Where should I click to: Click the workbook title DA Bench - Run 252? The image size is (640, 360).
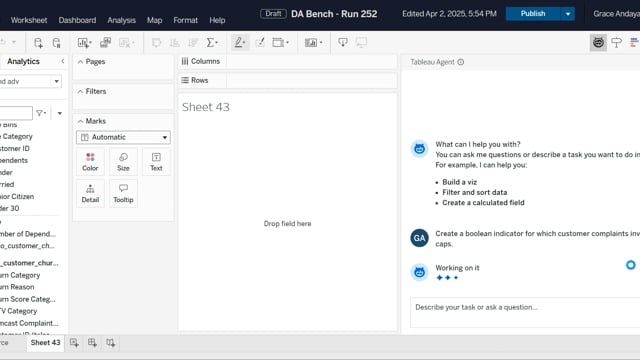coord(334,14)
